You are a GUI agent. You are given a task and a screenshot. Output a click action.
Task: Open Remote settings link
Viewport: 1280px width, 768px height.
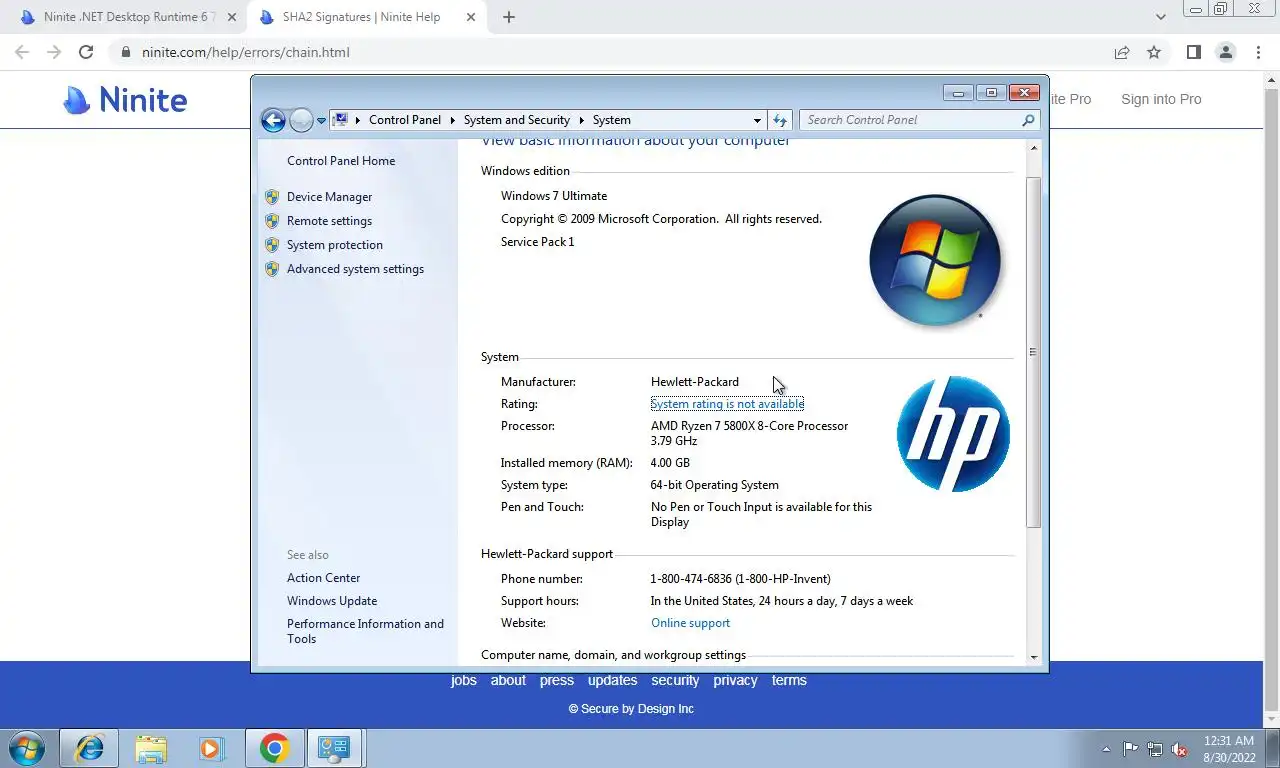pos(329,221)
